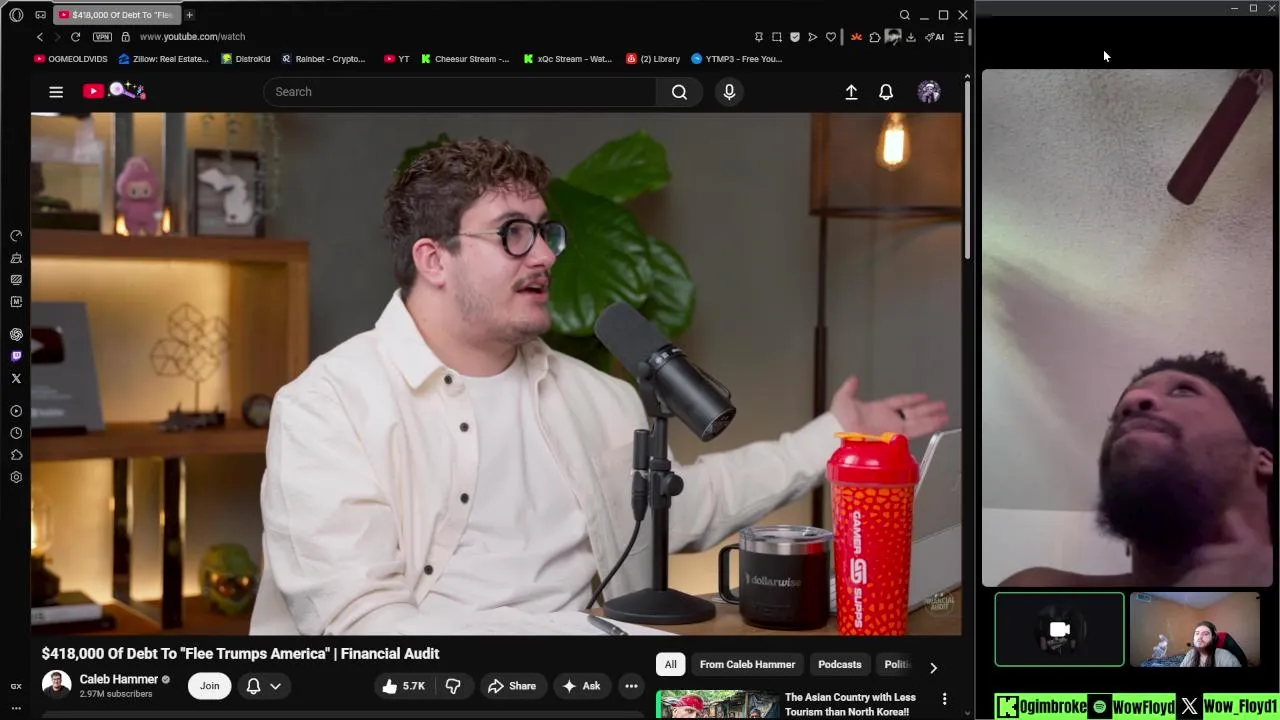Viewport: 1280px width, 720px height.
Task: Open a new browser tab with plus button
Action: click(x=189, y=15)
